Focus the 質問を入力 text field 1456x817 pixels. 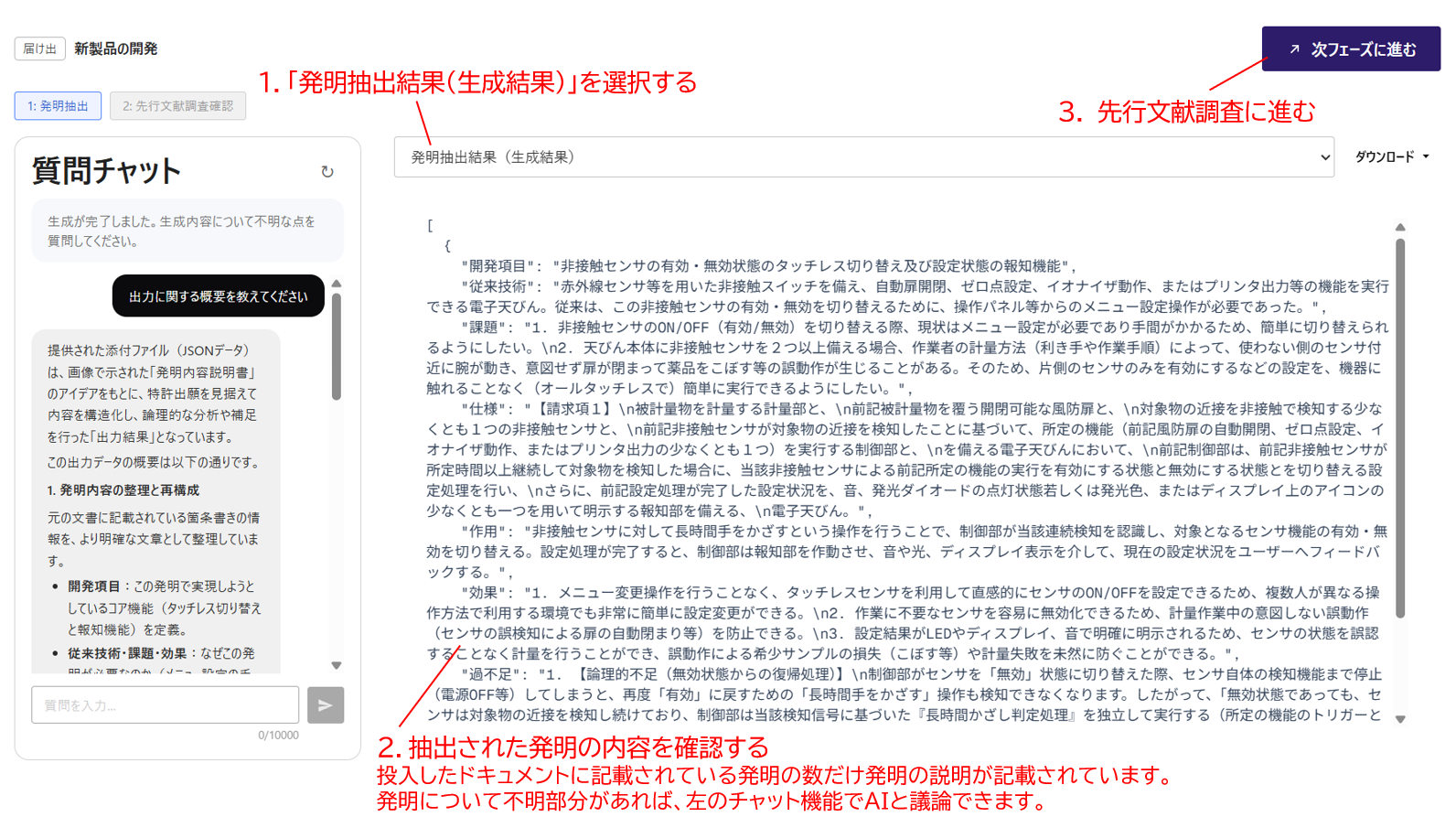tap(166, 705)
